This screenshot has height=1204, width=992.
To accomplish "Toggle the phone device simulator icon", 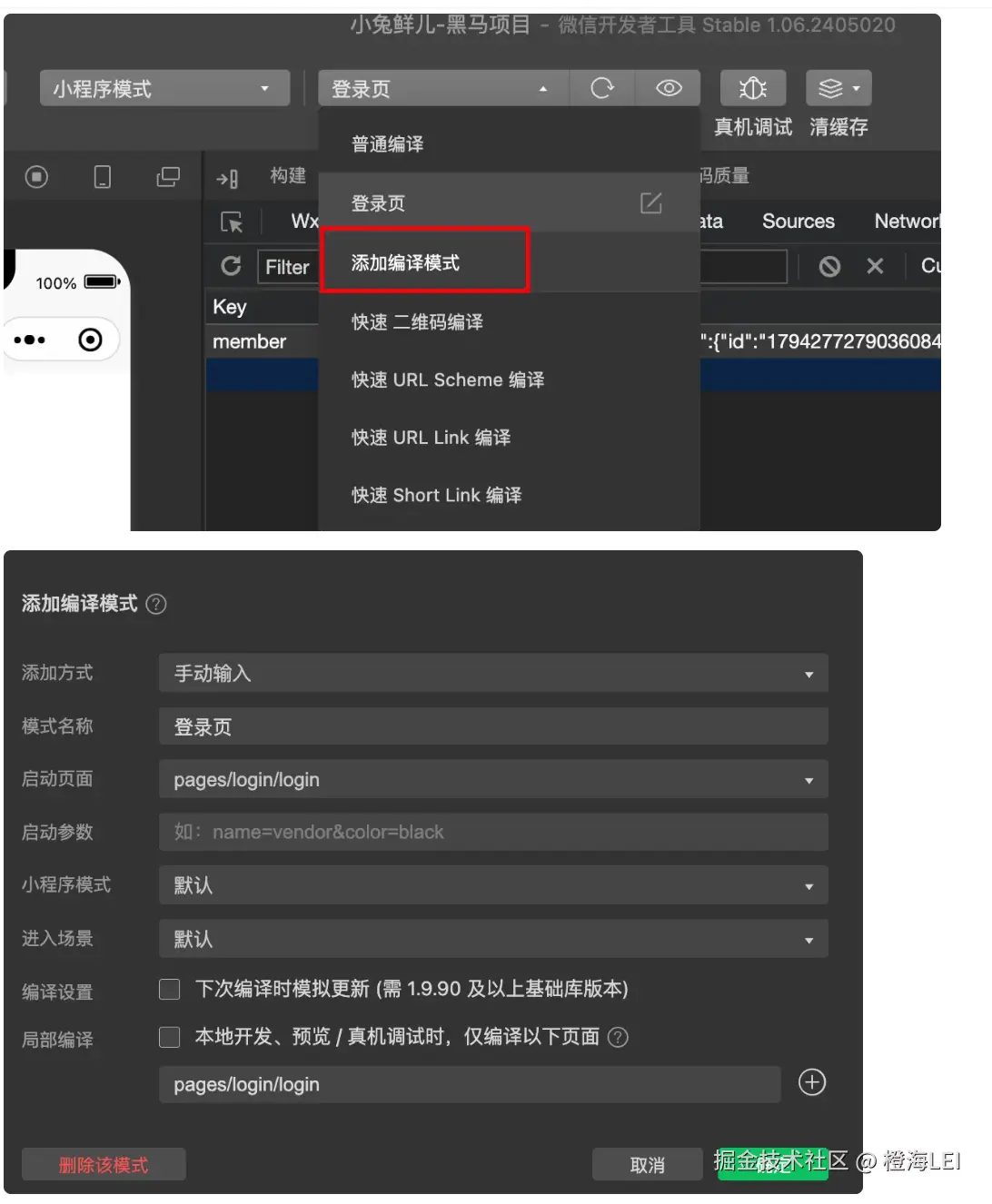I will tap(103, 176).
